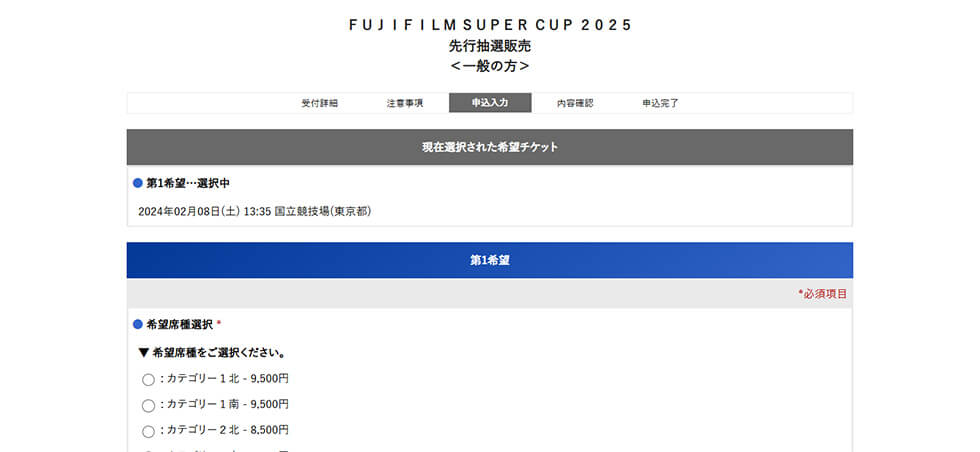Click the ▼ triangle before 希望席種をご選択ください
The width and height of the screenshot is (980, 452).
[144, 353]
